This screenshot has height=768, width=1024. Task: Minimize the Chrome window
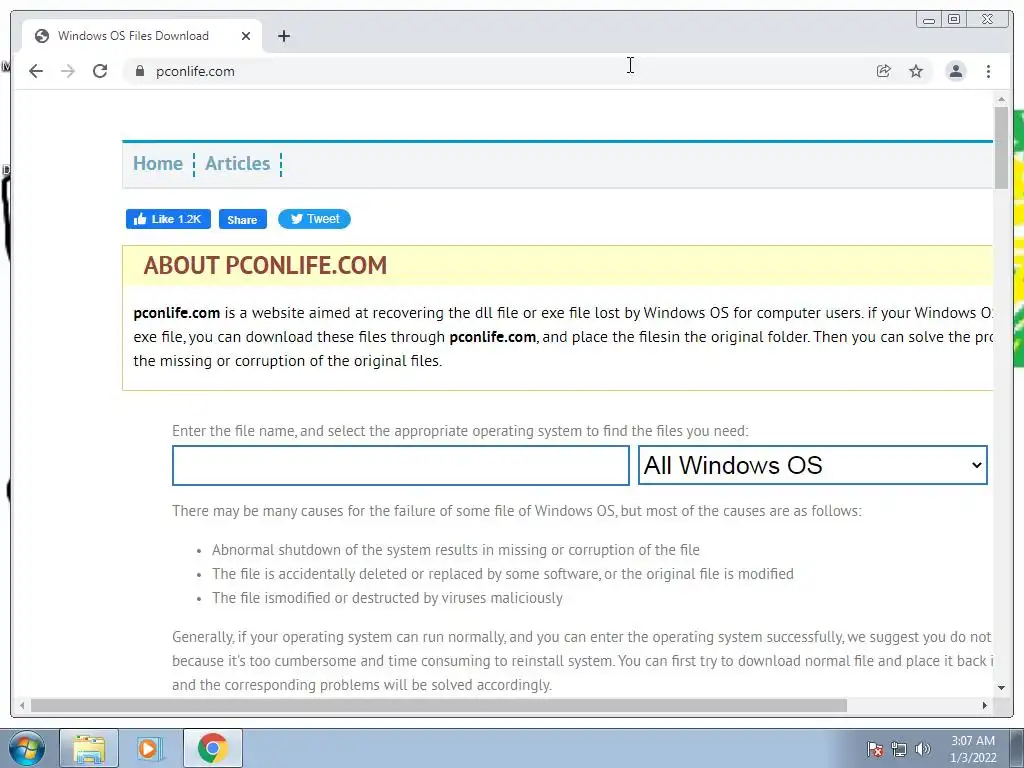click(929, 20)
